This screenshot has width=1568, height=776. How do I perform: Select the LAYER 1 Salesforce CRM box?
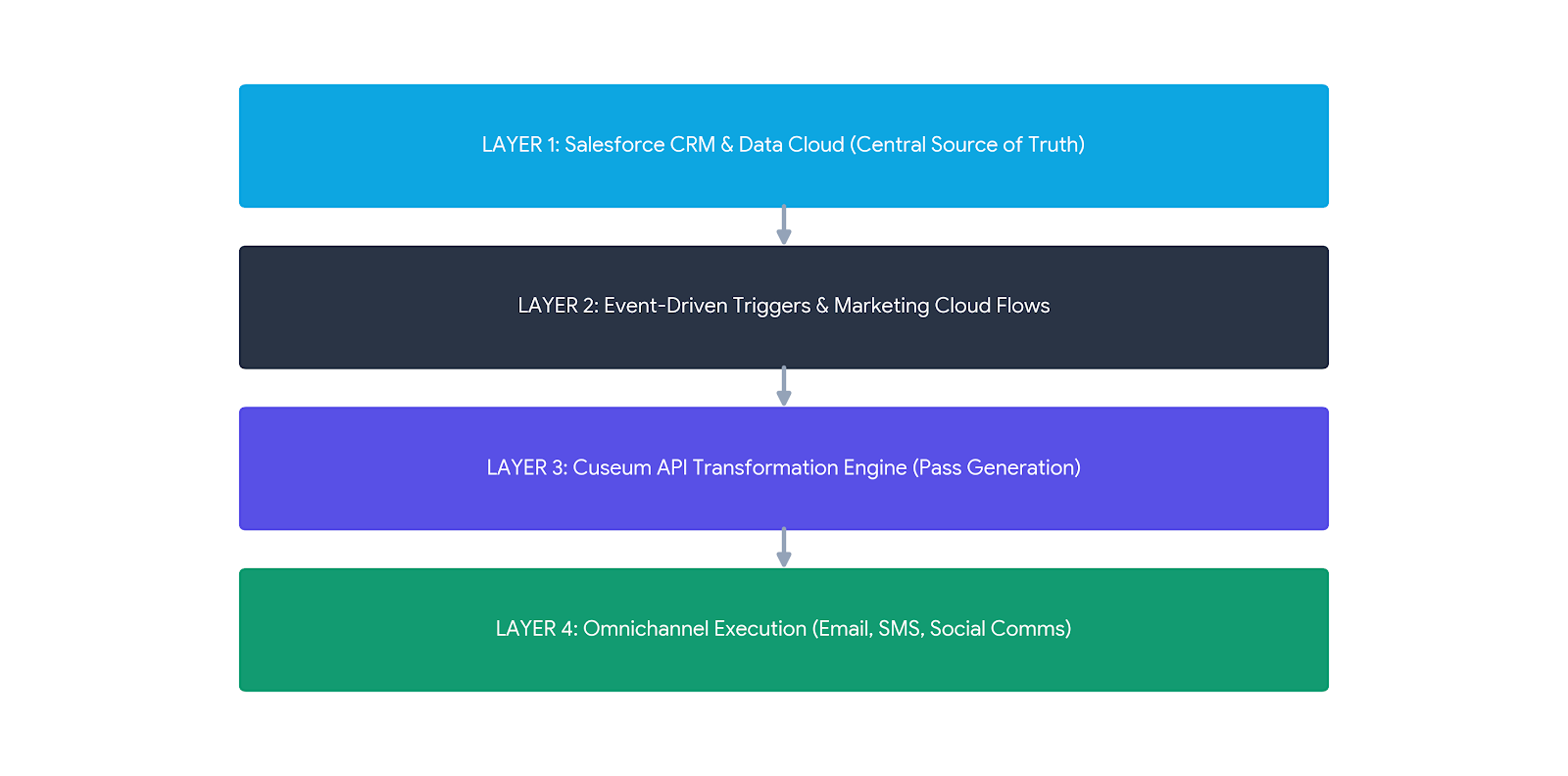click(784, 146)
